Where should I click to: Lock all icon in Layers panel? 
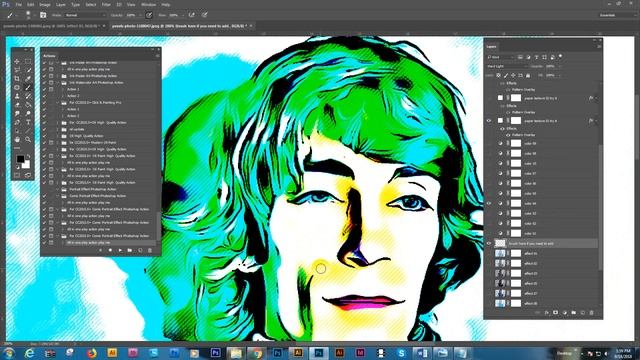[x=528, y=76]
